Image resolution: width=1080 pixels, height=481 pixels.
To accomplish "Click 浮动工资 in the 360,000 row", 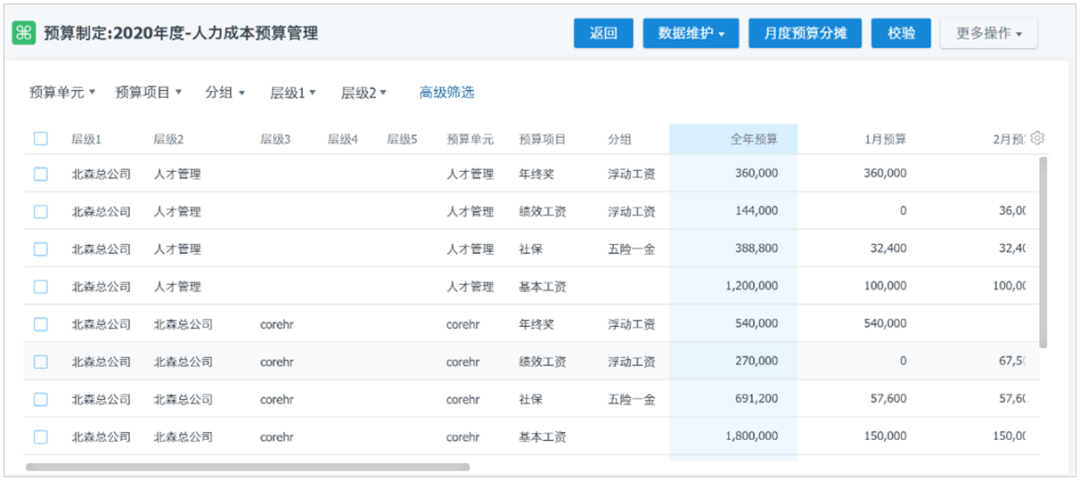I will 631,174.
